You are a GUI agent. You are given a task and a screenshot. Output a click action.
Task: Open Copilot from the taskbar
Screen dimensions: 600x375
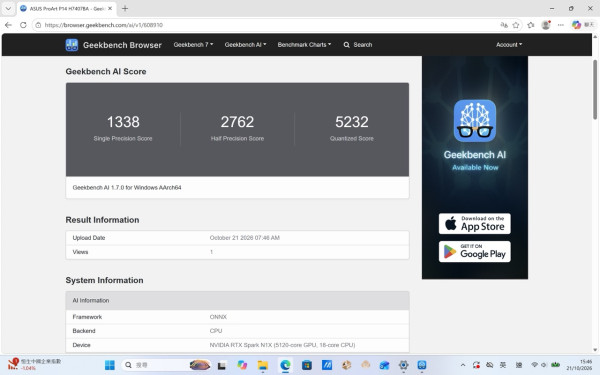(x=242, y=365)
